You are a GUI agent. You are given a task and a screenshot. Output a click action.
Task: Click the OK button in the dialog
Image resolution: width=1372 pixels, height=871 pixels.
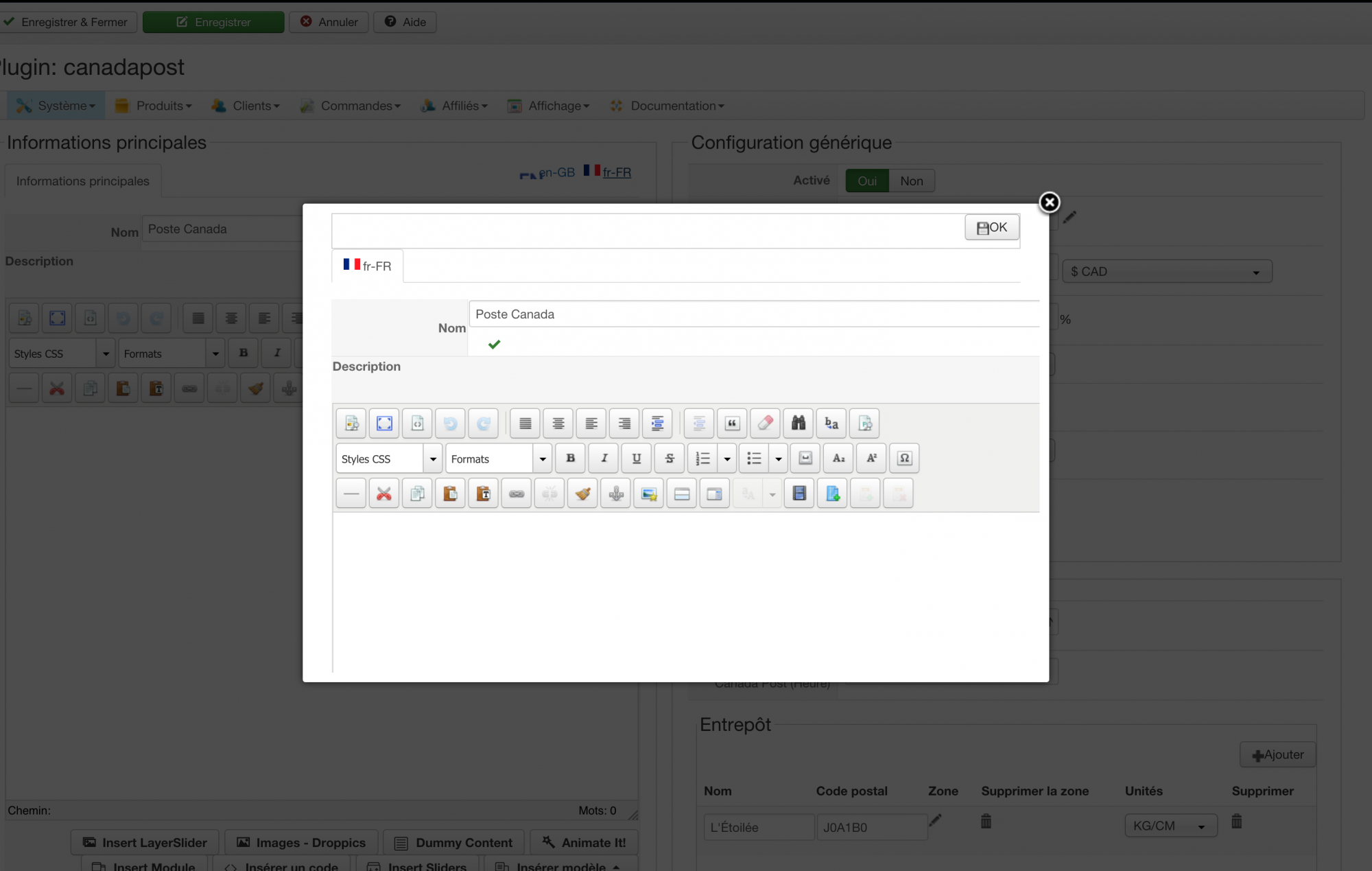click(991, 227)
